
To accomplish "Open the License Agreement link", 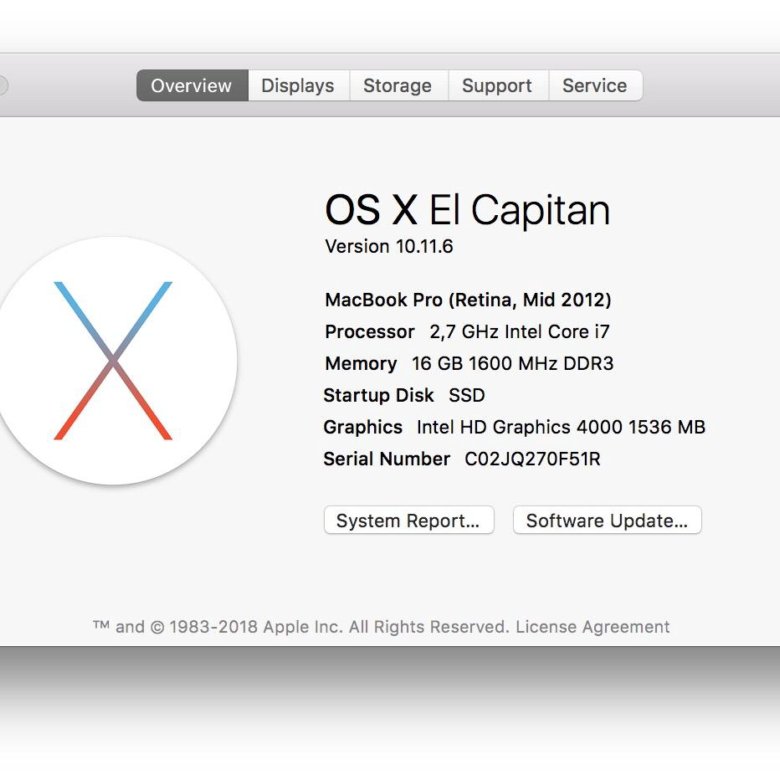I will click(592, 627).
